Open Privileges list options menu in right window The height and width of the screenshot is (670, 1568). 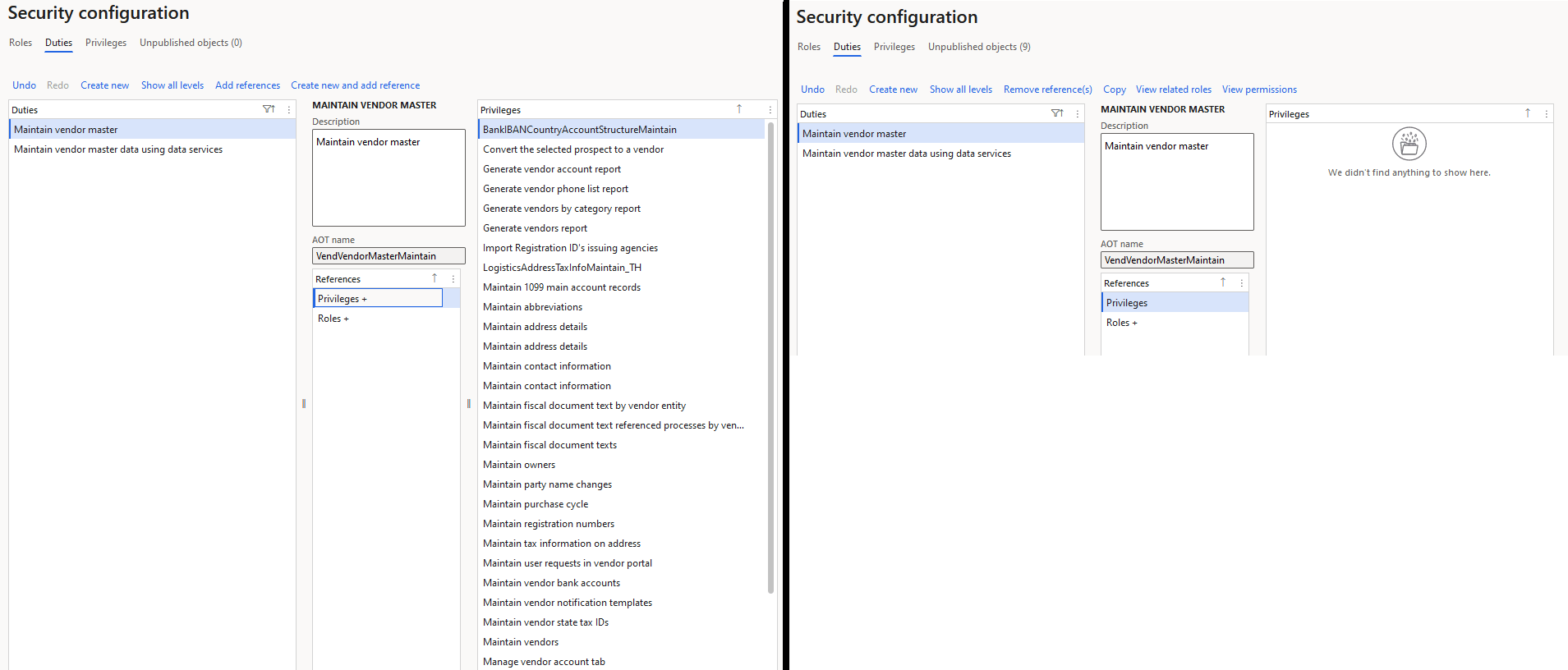pos(1547,114)
